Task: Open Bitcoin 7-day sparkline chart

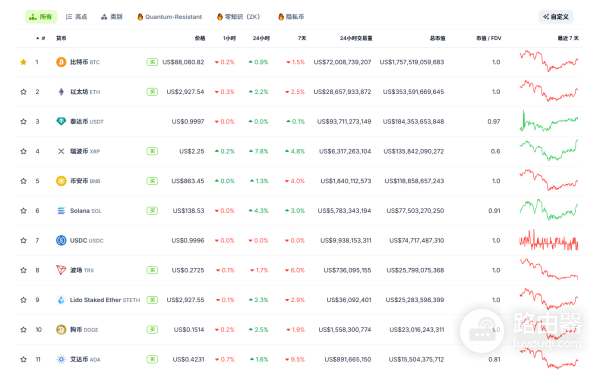Action: [549, 61]
